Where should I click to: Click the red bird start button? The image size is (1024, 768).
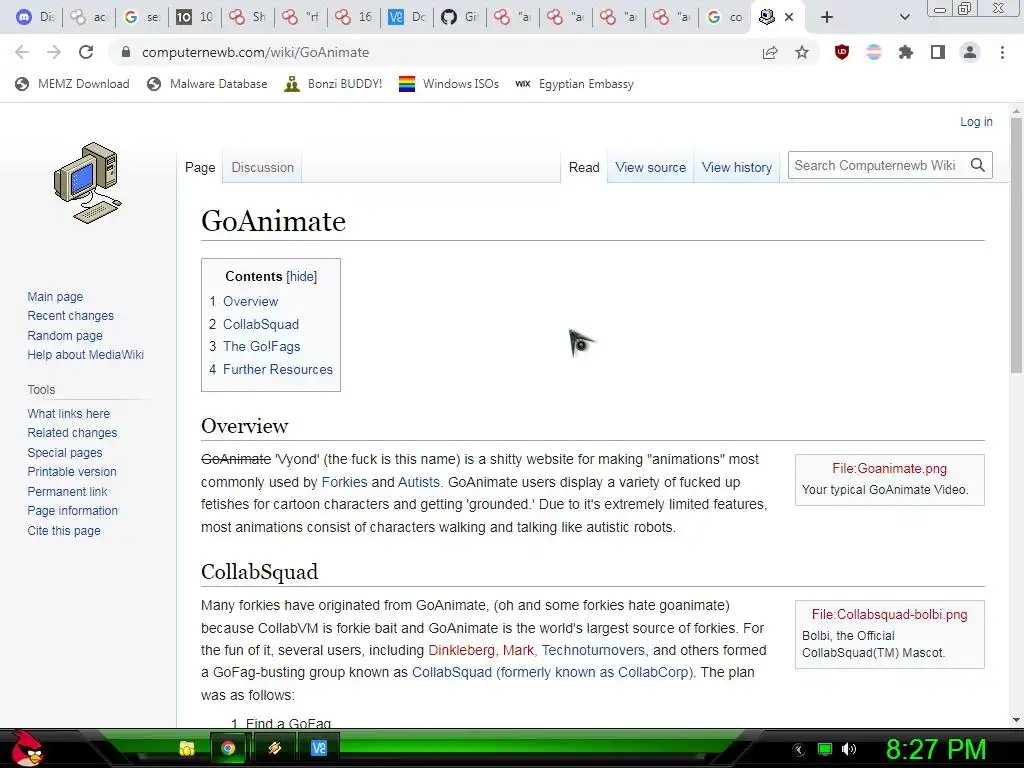point(27,748)
